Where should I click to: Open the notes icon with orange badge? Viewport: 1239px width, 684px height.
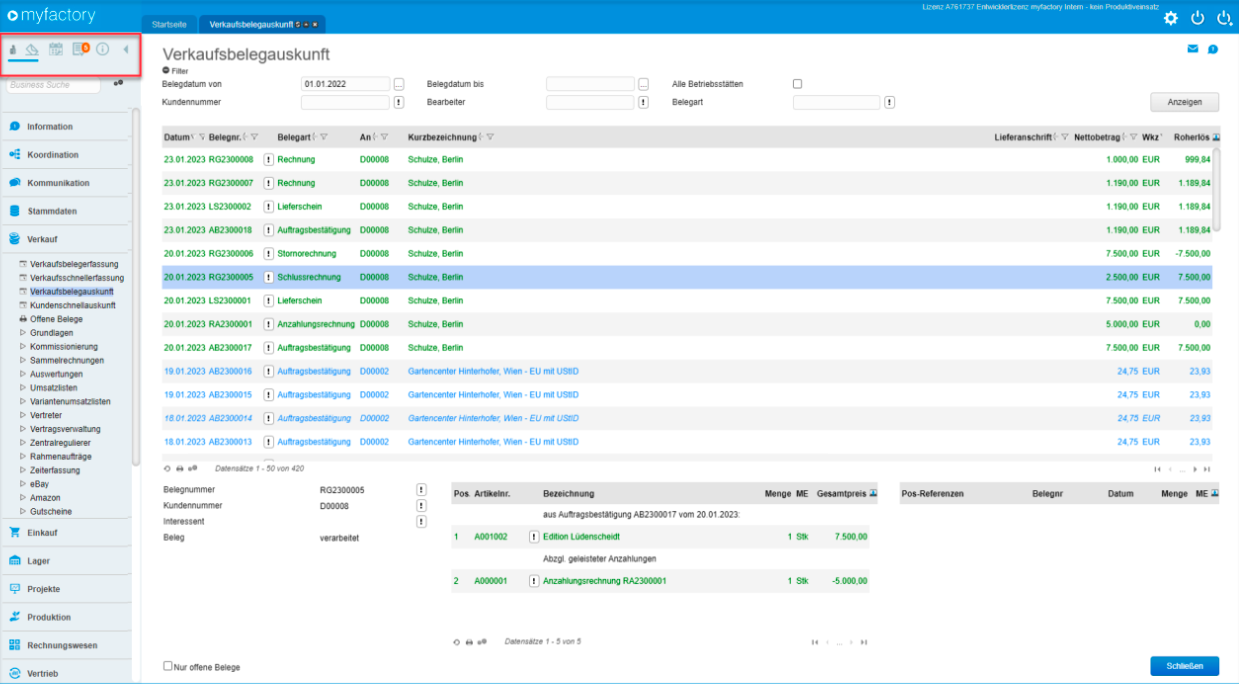(81, 49)
